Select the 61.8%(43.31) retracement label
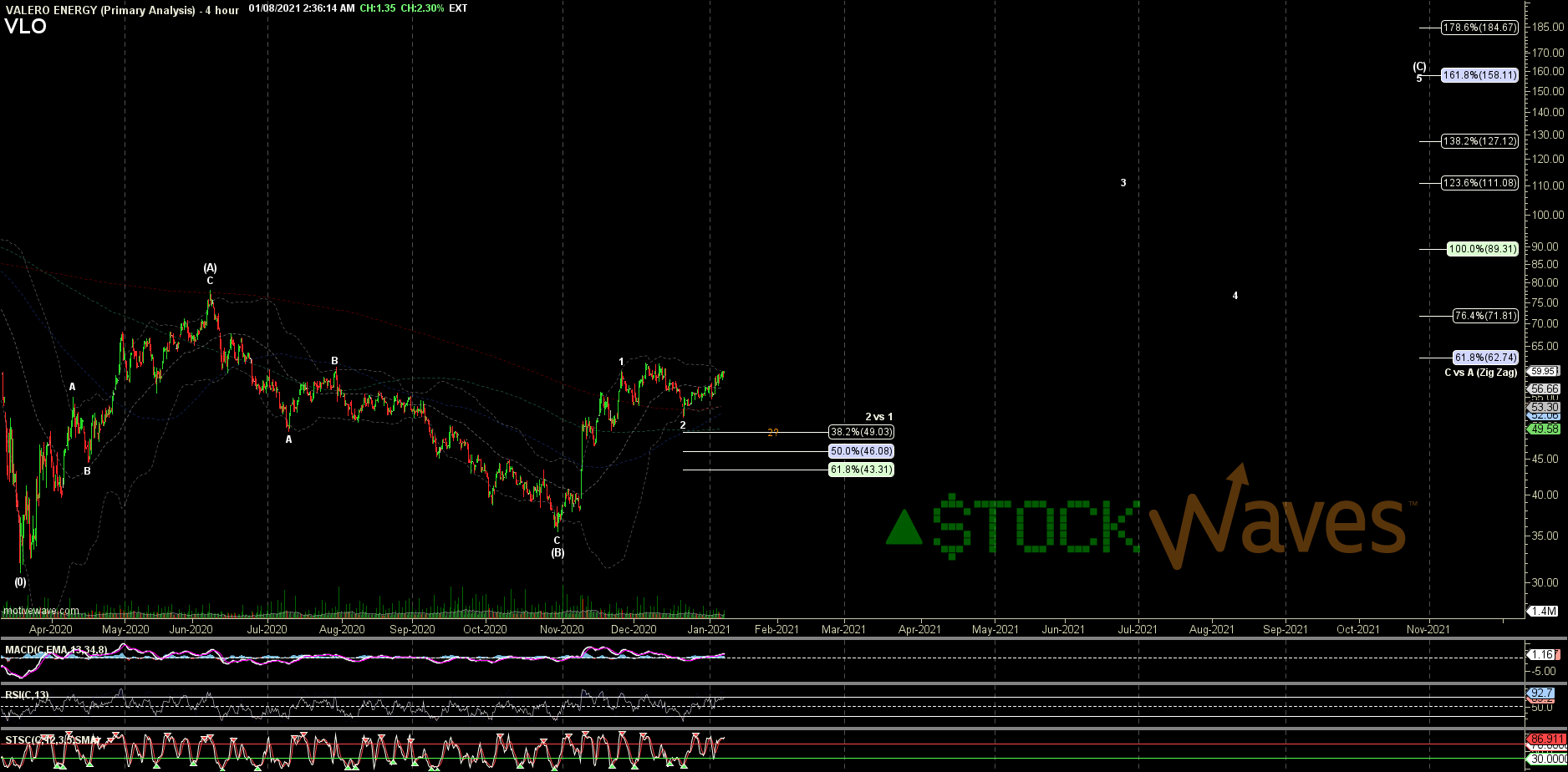 click(861, 470)
